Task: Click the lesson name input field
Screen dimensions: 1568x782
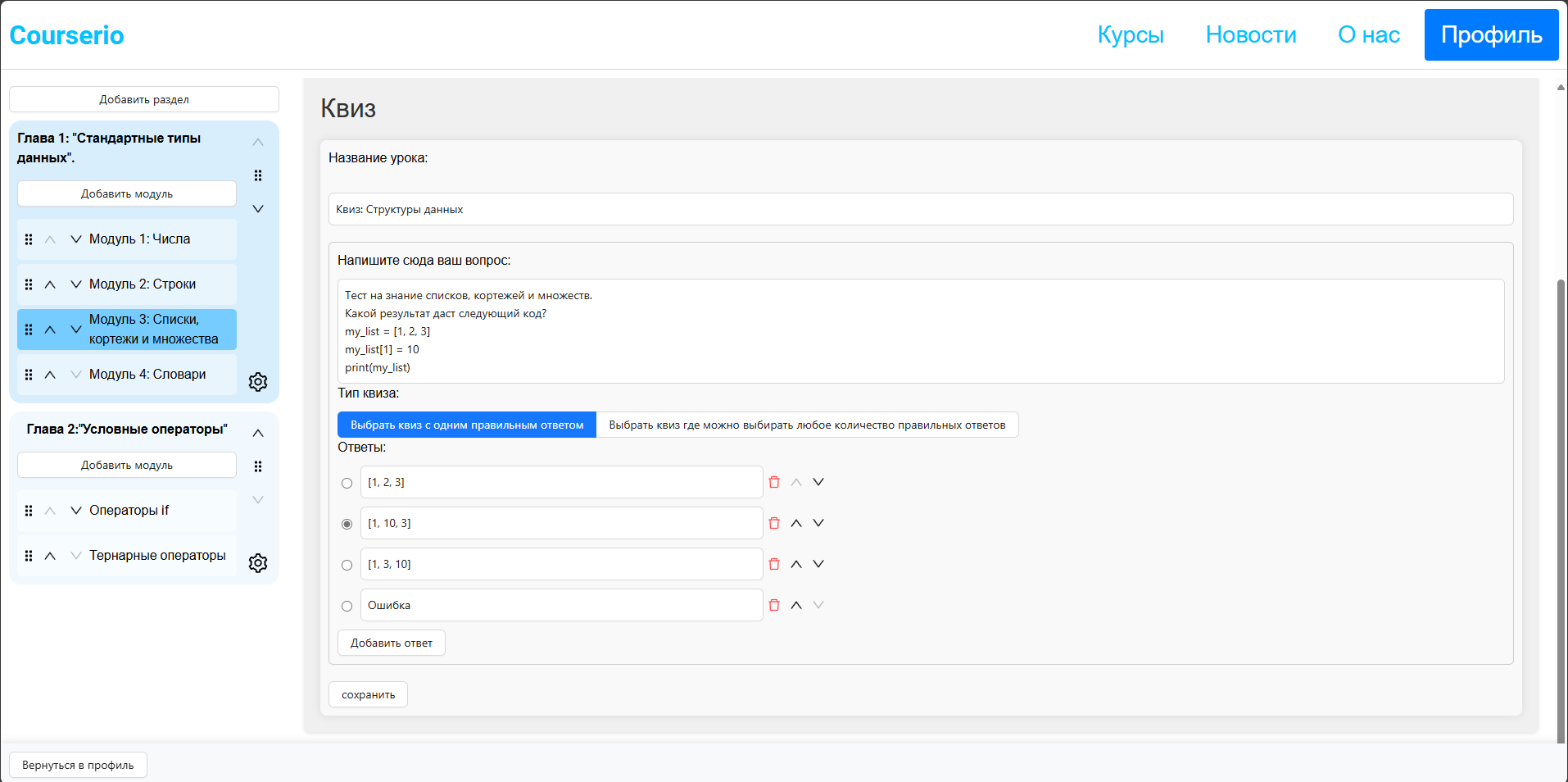Action: (x=573, y=209)
